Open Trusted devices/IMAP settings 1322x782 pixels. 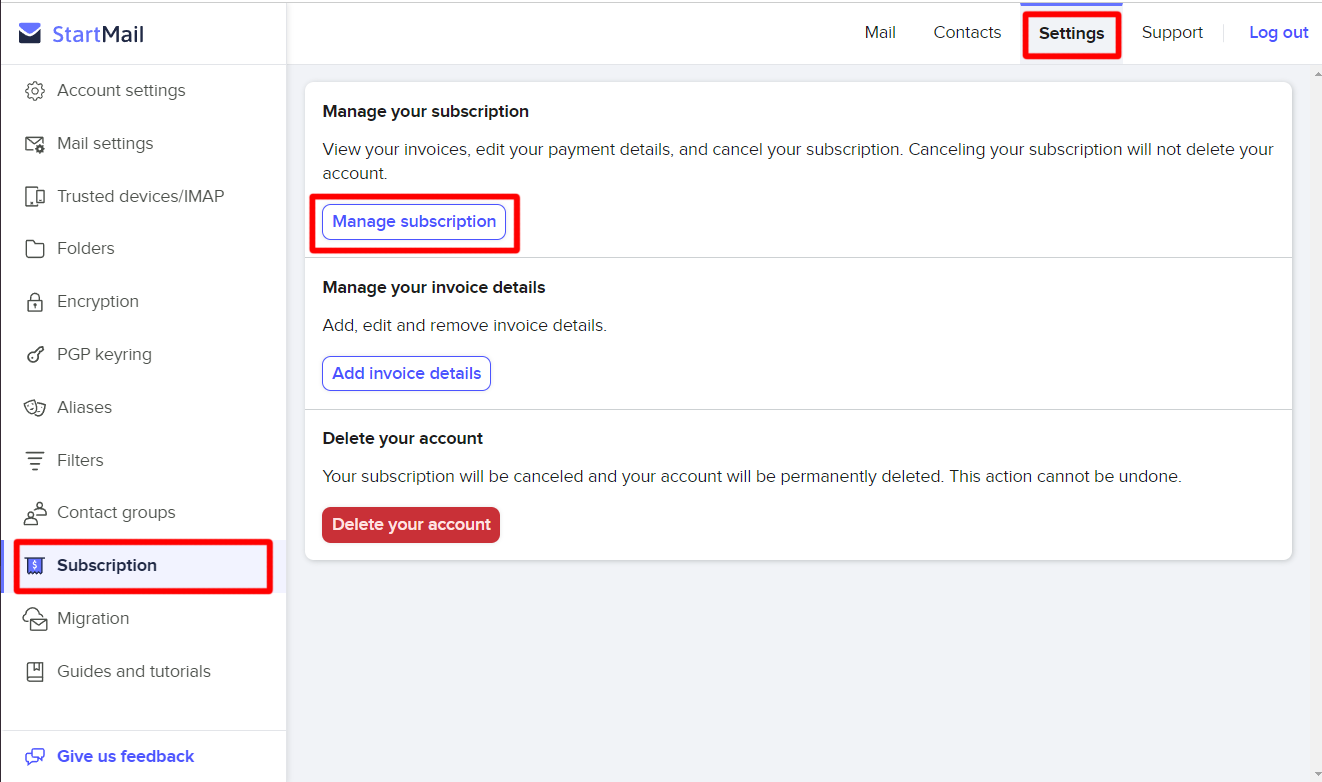click(x=35, y=196)
